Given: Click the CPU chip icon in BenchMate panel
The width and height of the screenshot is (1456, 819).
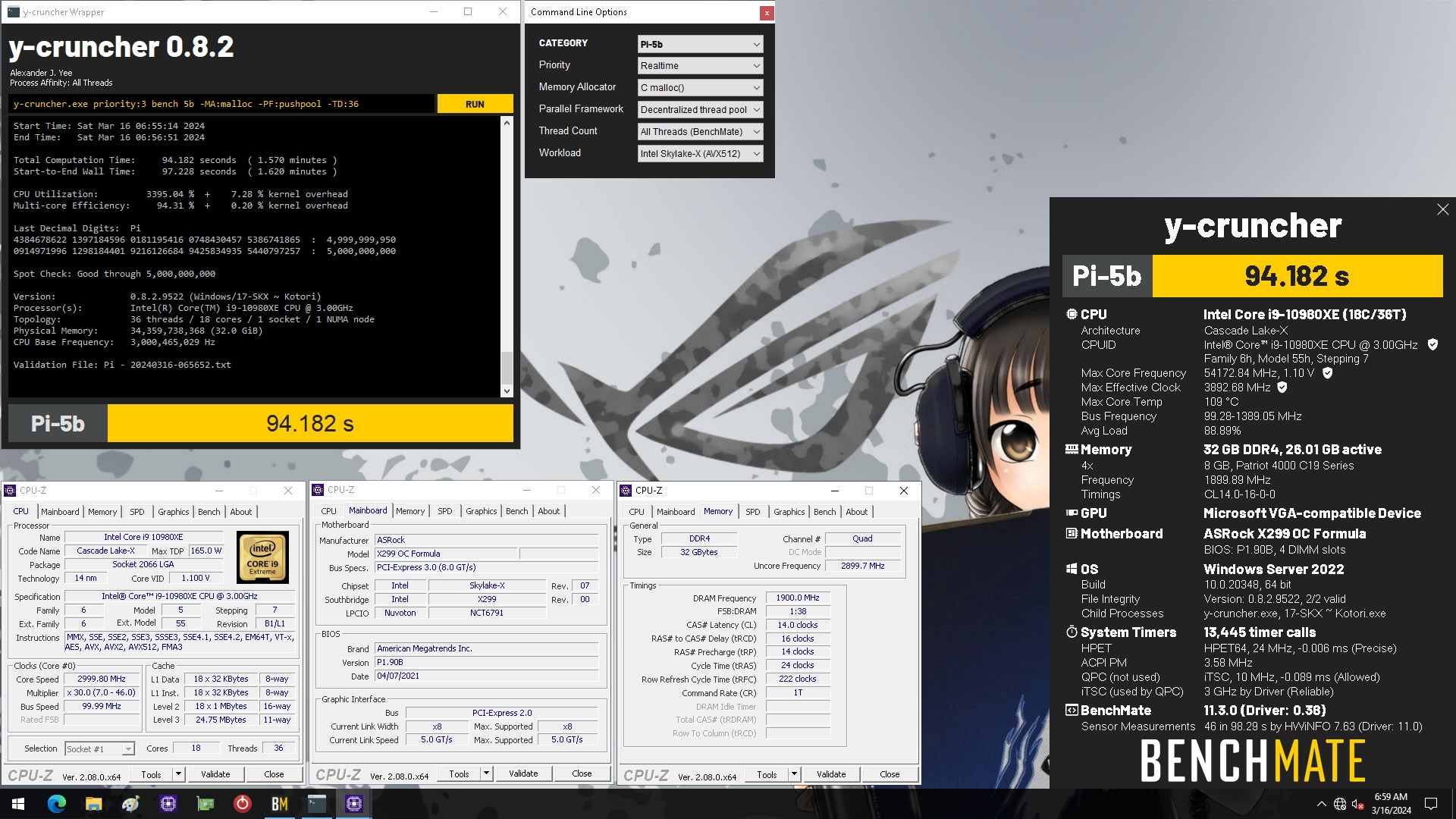Looking at the screenshot, I should point(1072,314).
